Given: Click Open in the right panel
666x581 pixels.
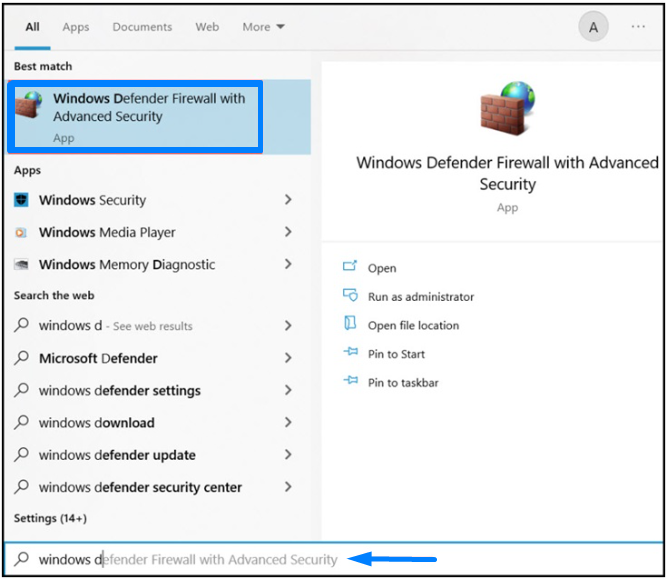Looking at the screenshot, I should coord(381,268).
